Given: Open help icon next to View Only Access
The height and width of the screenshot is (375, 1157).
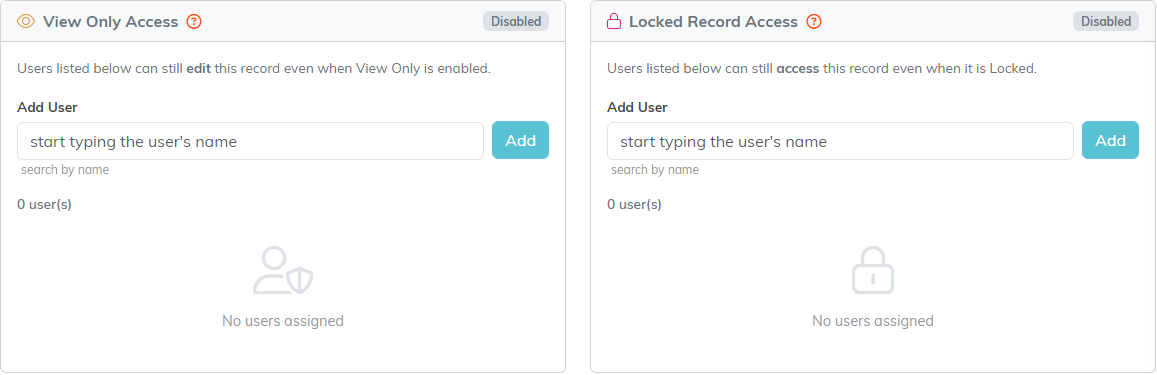Looking at the screenshot, I should point(194,21).
